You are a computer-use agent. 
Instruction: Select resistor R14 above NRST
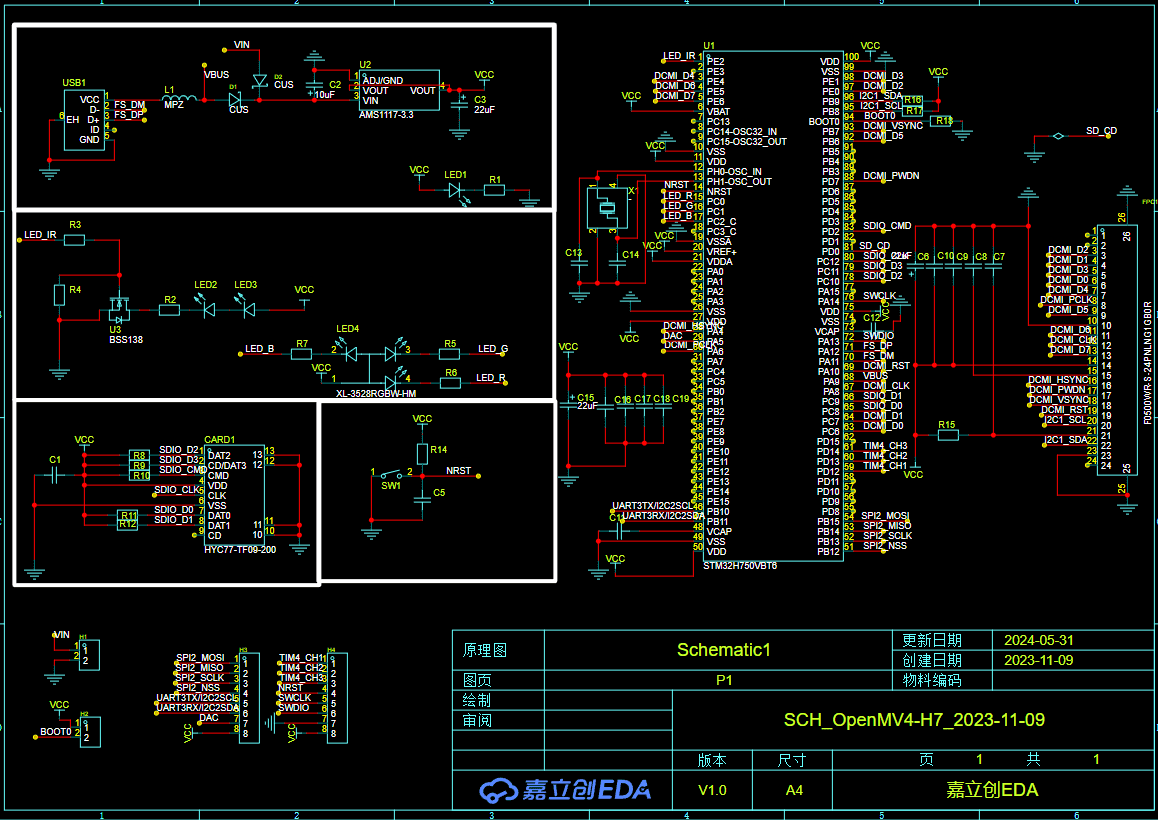[422, 450]
